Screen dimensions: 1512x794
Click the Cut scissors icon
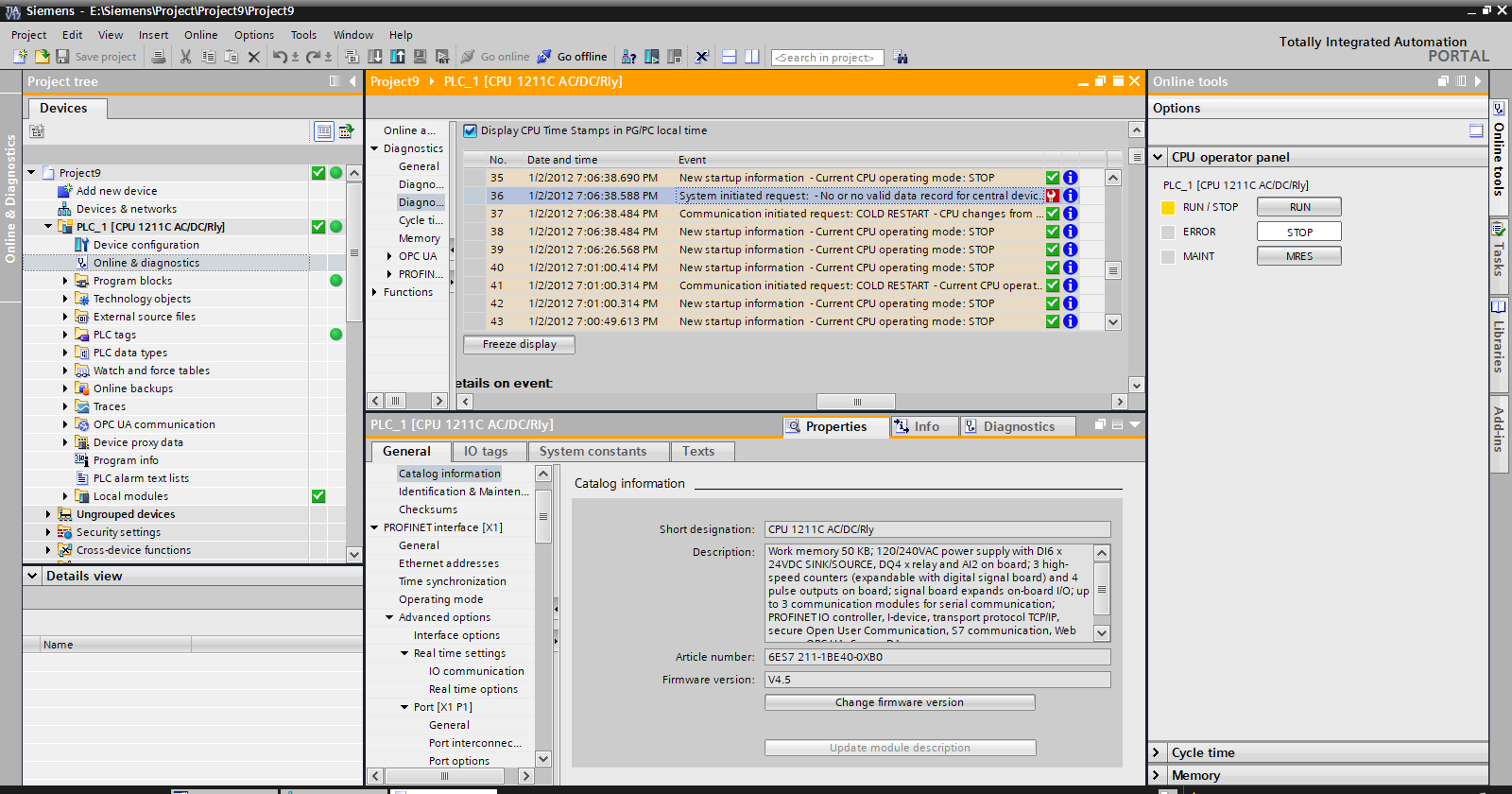[x=185, y=57]
